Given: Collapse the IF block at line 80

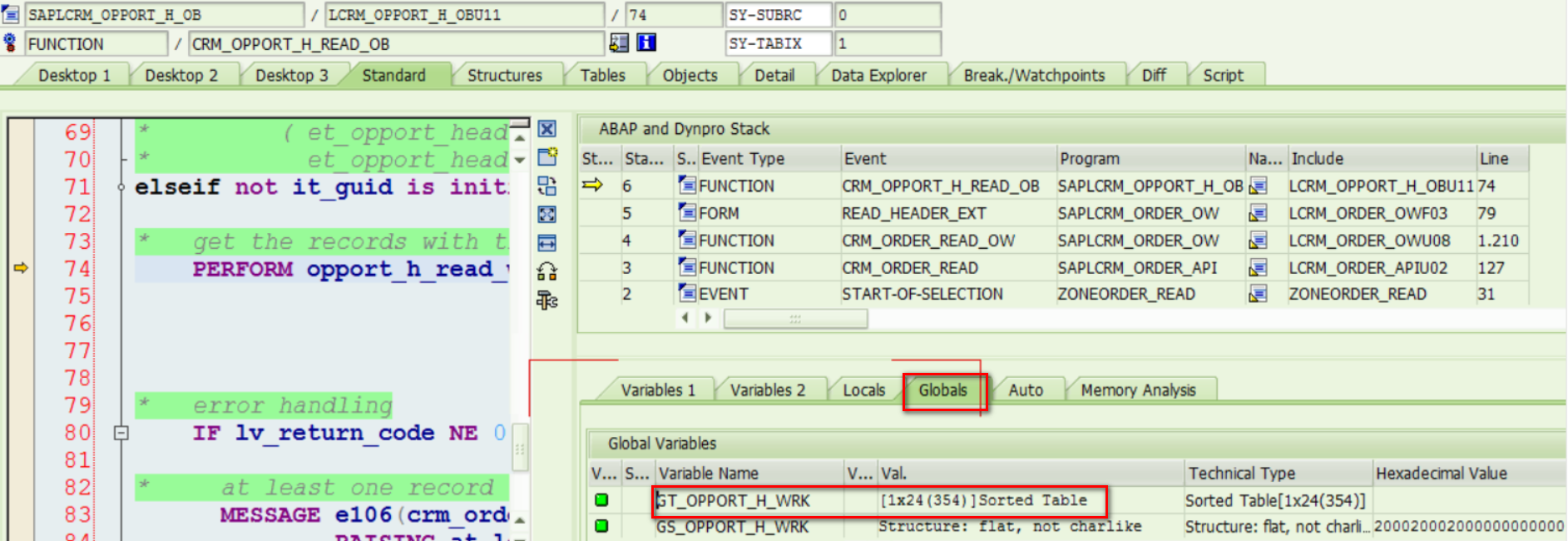Looking at the screenshot, I should [x=121, y=433].
